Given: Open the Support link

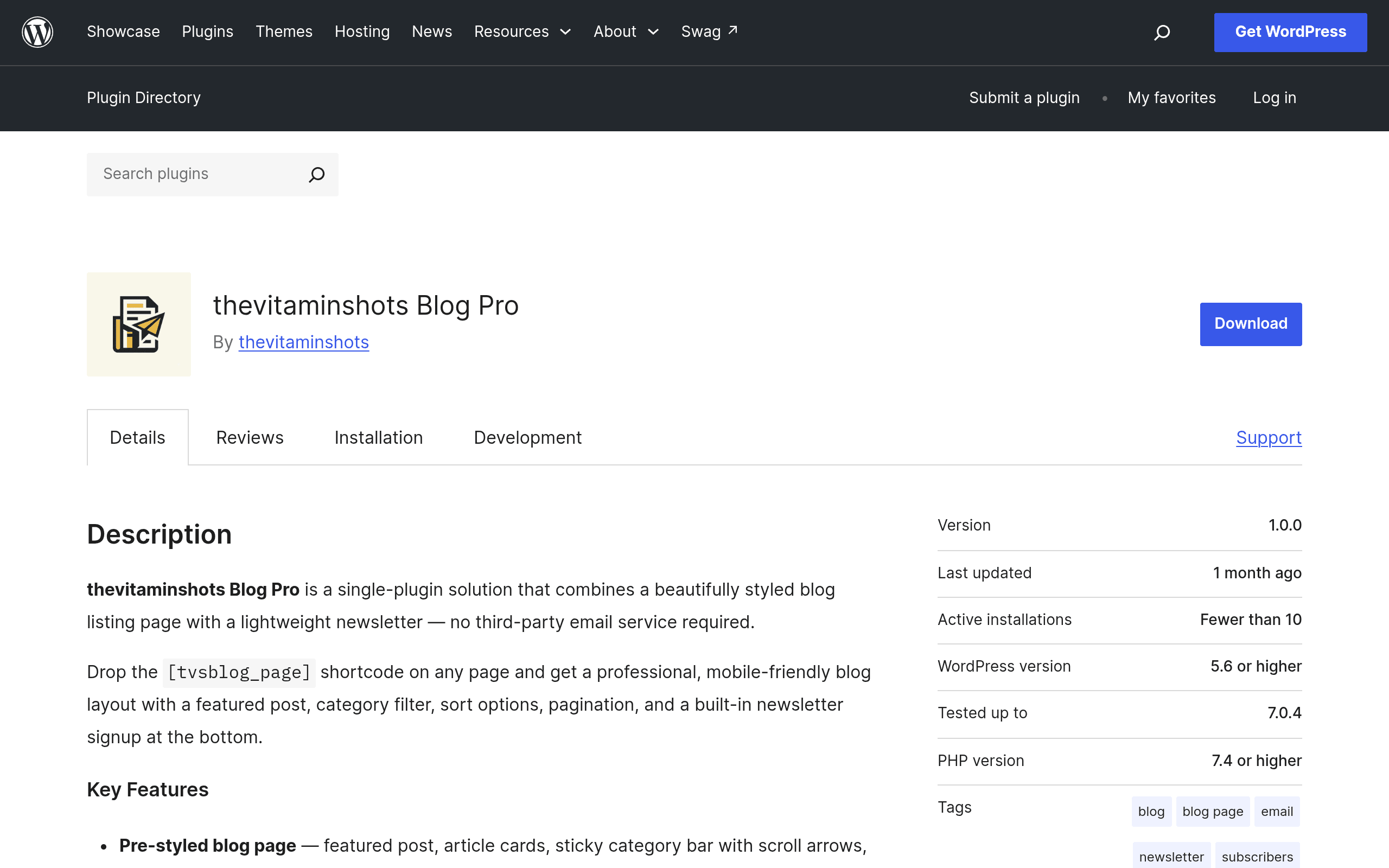Looking at the screenshot, I should pyautogui.click(x=1269, y=437).
